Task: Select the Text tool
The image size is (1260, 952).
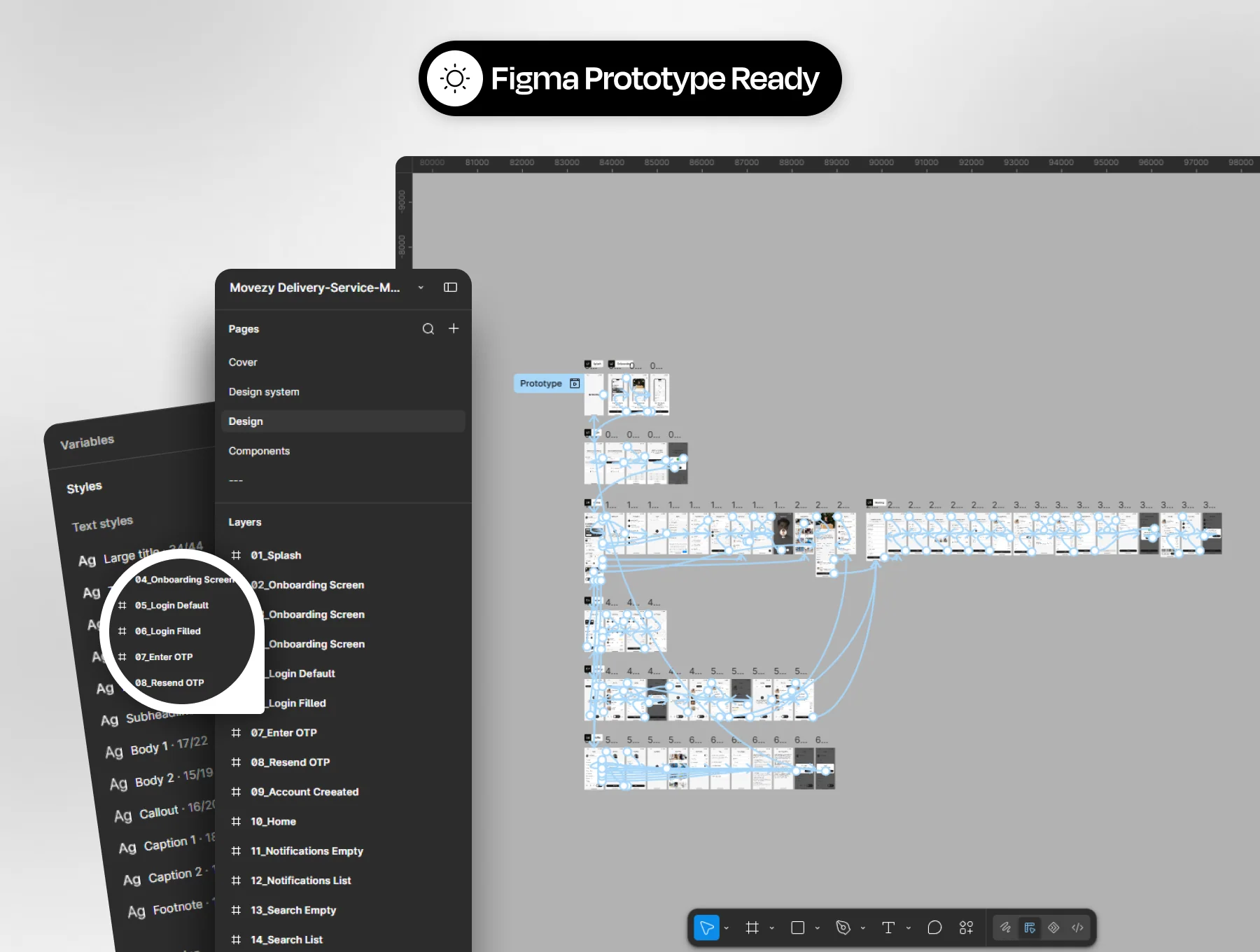Action: [x=888, y=927]
